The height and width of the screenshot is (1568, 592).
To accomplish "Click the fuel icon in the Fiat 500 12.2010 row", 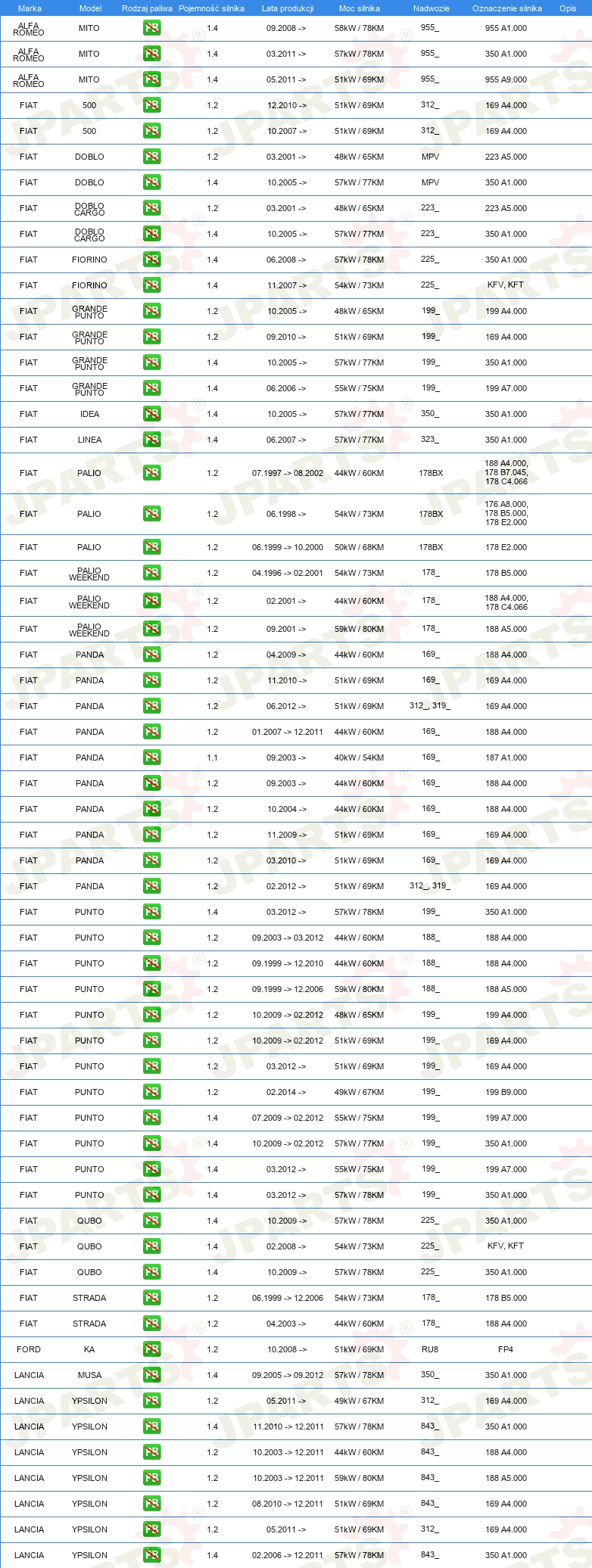I will pos(151,105).
